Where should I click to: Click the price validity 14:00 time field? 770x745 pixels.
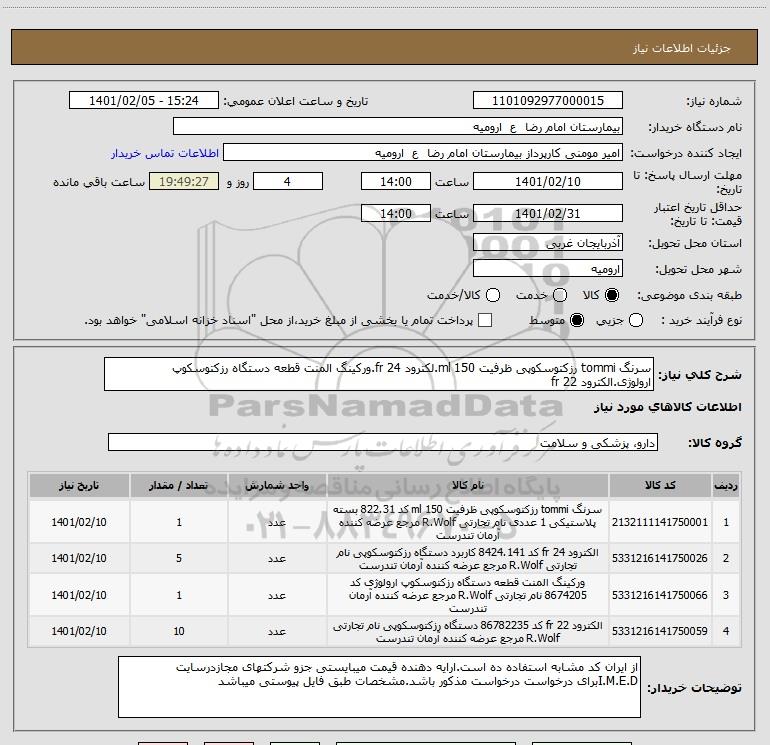pos(396,214)
